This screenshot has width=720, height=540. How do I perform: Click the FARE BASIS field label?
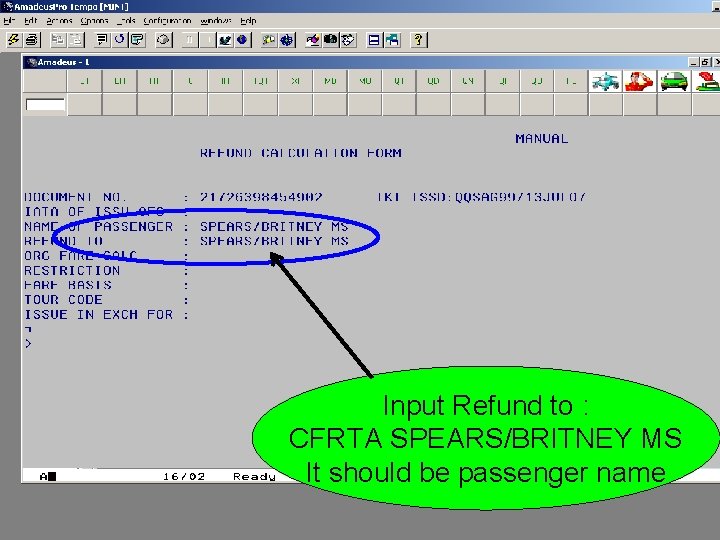point(68,285)
